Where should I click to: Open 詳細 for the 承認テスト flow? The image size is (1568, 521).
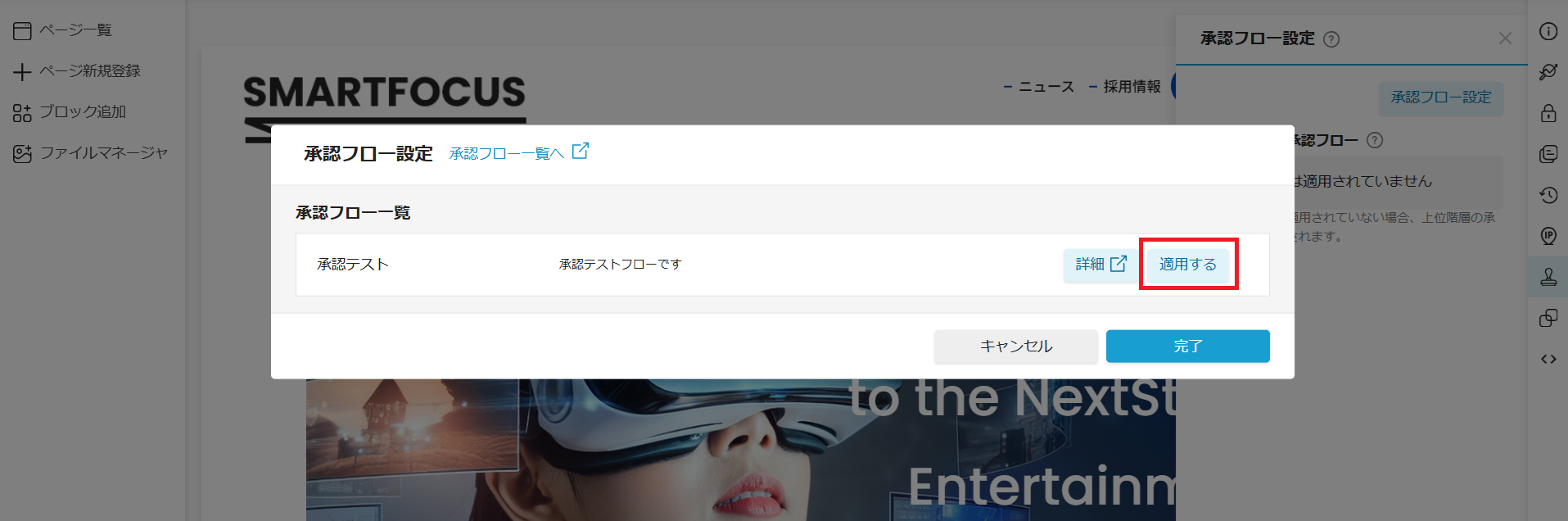[1100, 265]
